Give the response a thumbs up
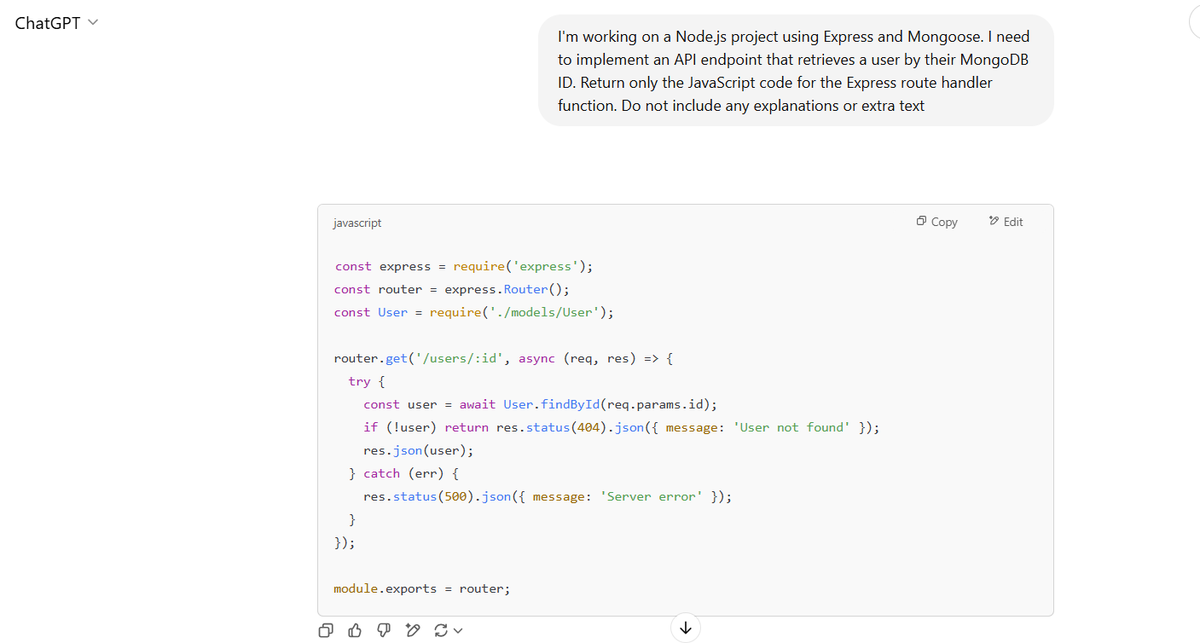This screenshot has width=1200, height=643. (355, 630)
